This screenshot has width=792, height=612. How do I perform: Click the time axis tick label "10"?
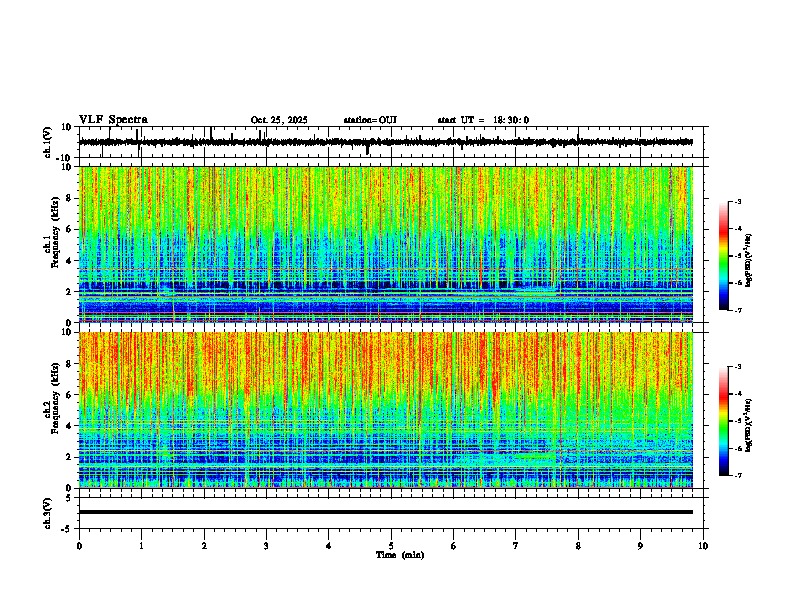(x=703, y=546)
